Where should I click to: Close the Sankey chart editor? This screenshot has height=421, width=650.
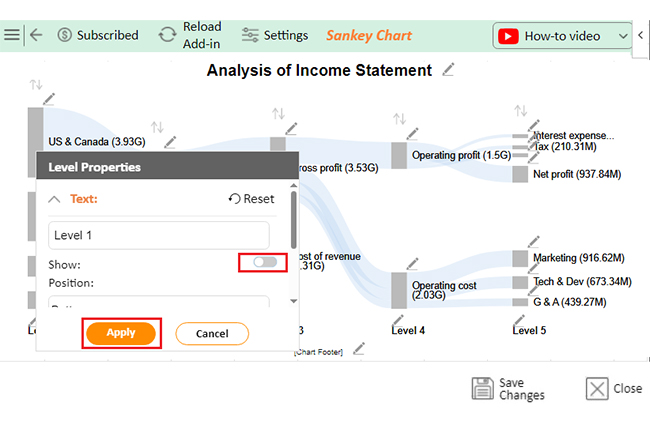[x=614, y=389]
